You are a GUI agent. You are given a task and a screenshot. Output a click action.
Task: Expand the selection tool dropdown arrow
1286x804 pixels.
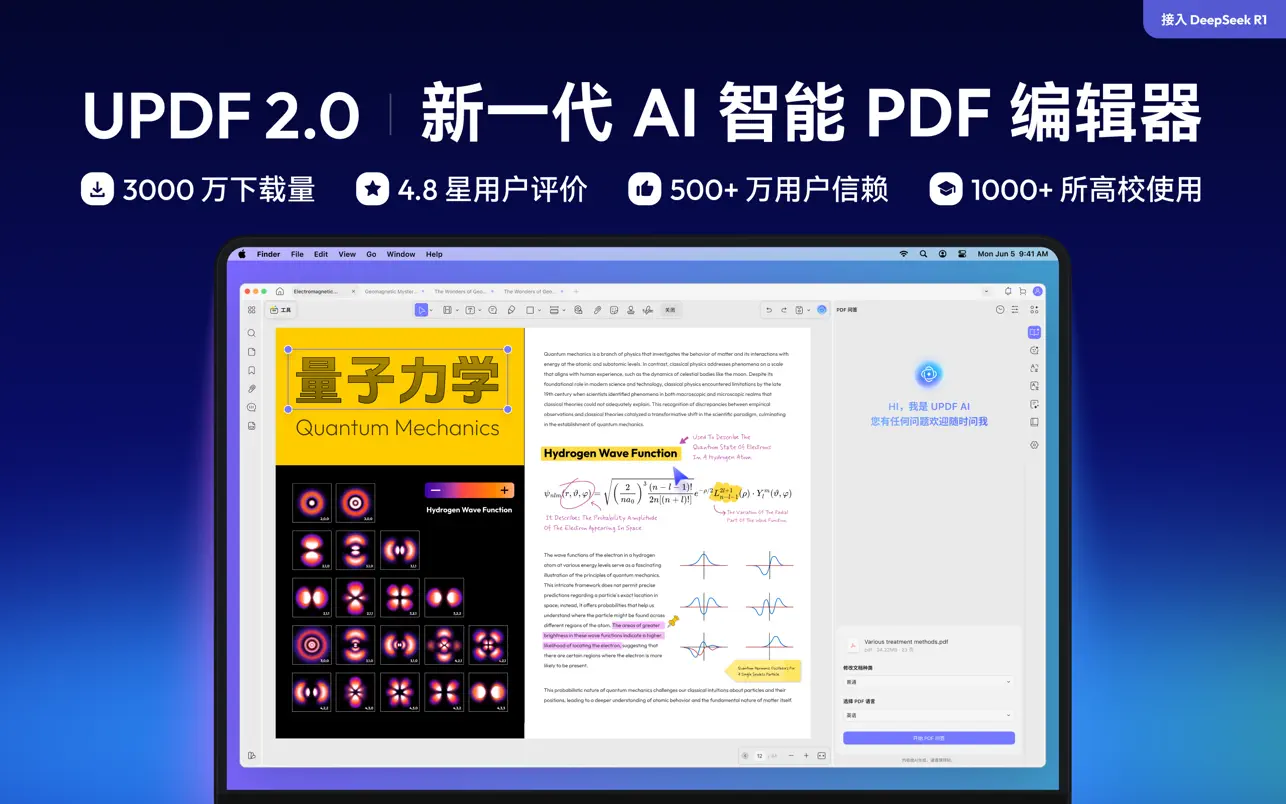tap(432, 309)
